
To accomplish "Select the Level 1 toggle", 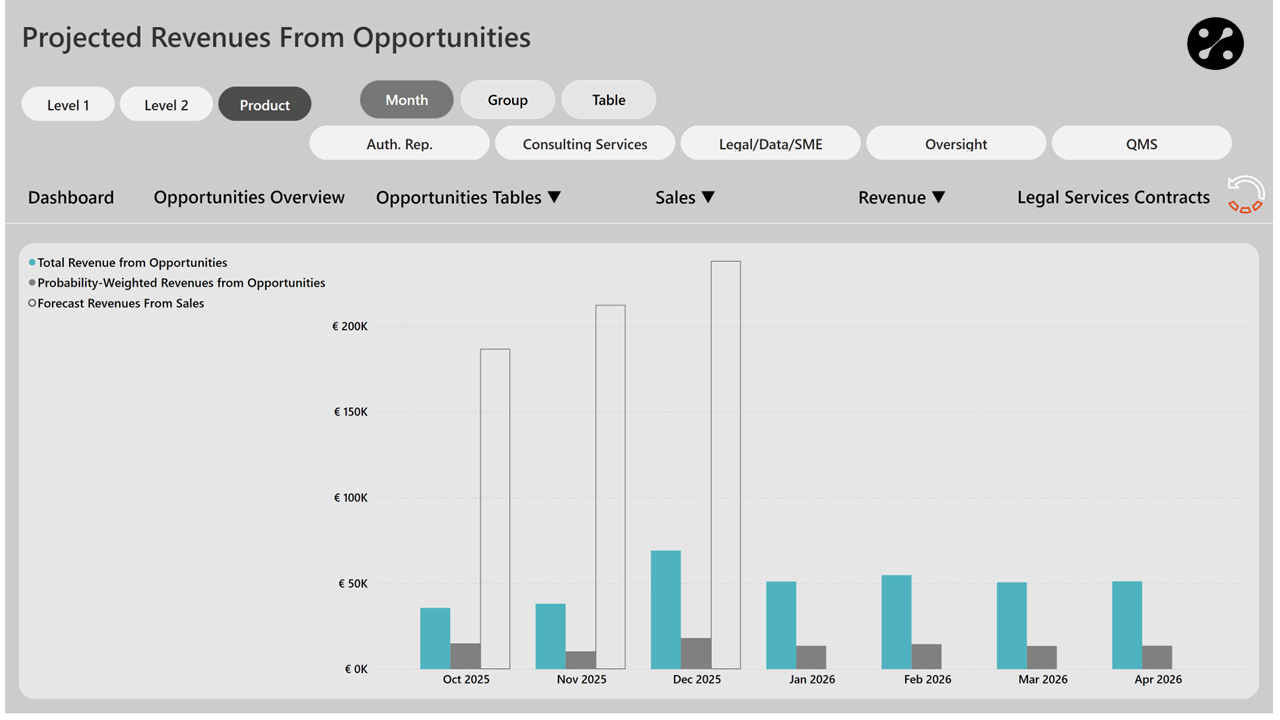I will 68,105.
